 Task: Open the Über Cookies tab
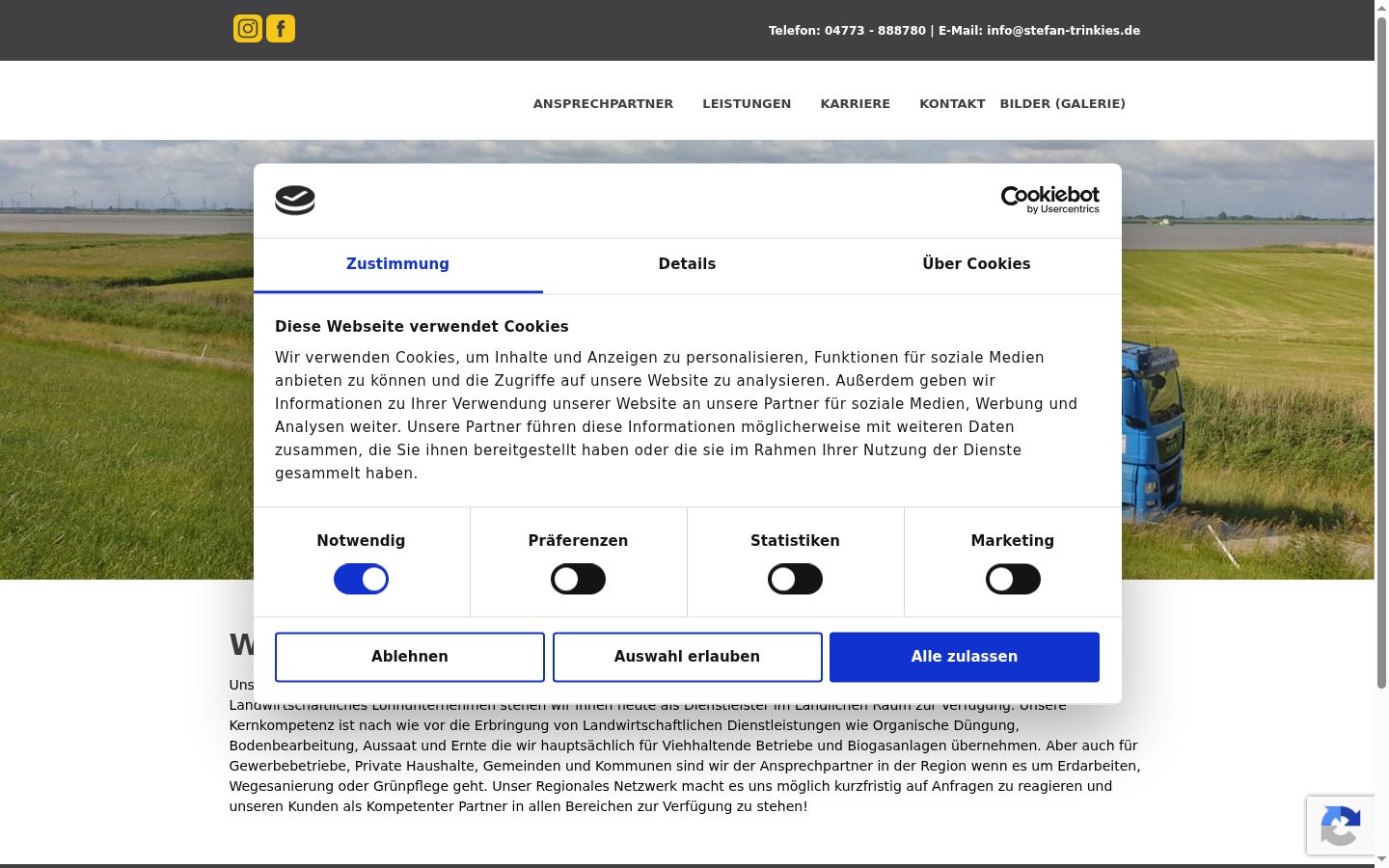click(976, 264)
